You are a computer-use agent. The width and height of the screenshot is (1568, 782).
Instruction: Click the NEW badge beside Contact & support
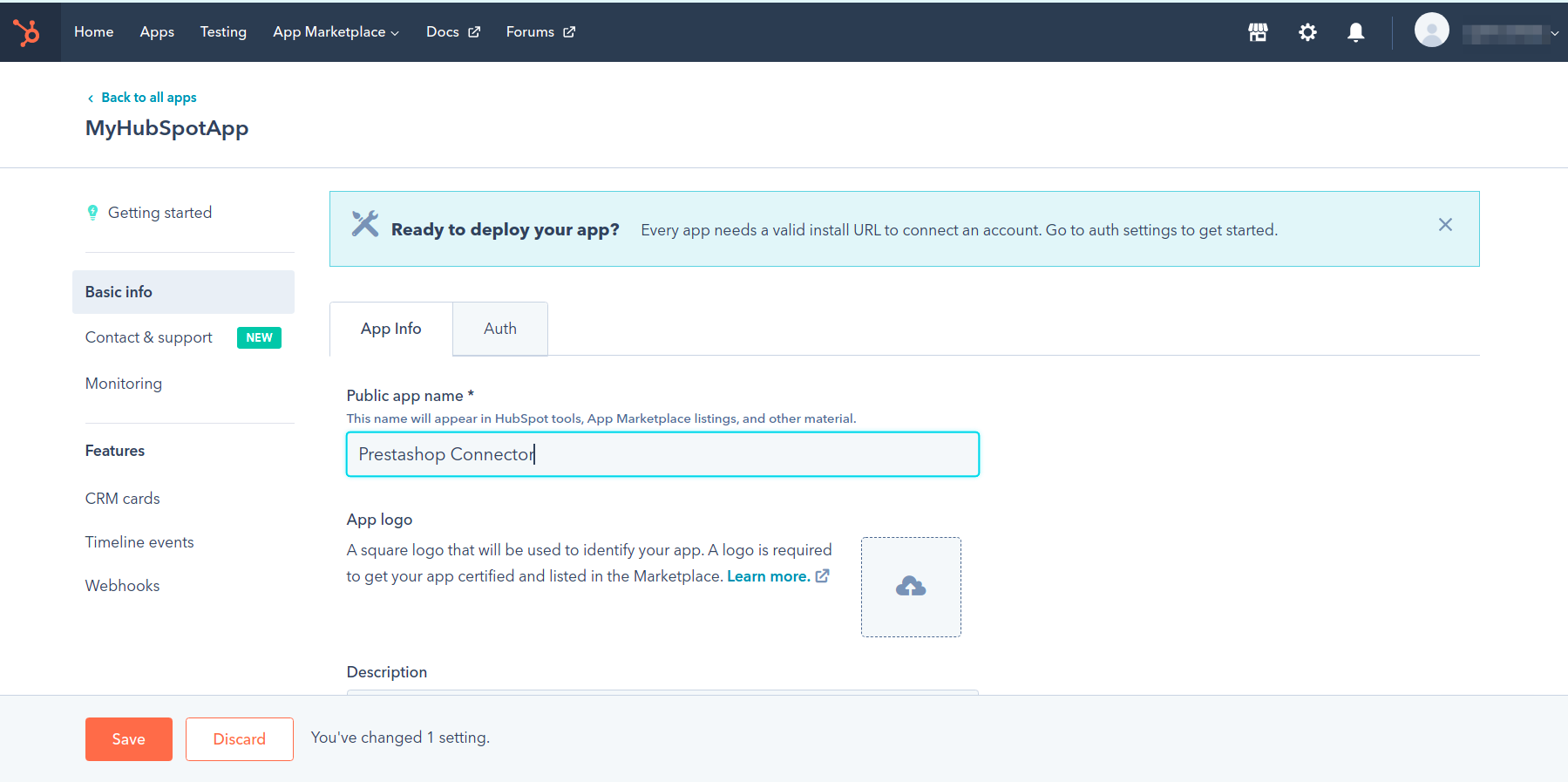(259, 337)
